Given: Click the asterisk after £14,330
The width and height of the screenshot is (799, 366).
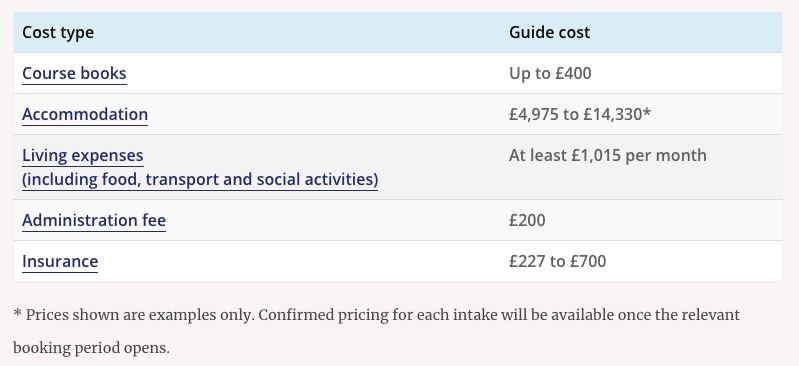Looking at the screenshot, I should [x=647, y=112].
